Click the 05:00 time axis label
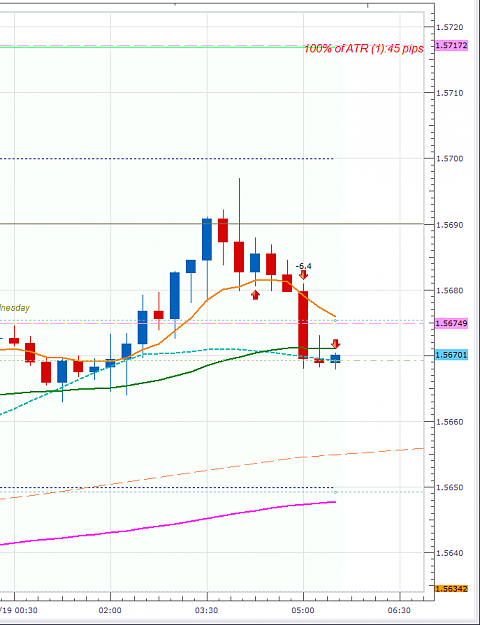Screen dimensions: 480x625 click(303, 610)
